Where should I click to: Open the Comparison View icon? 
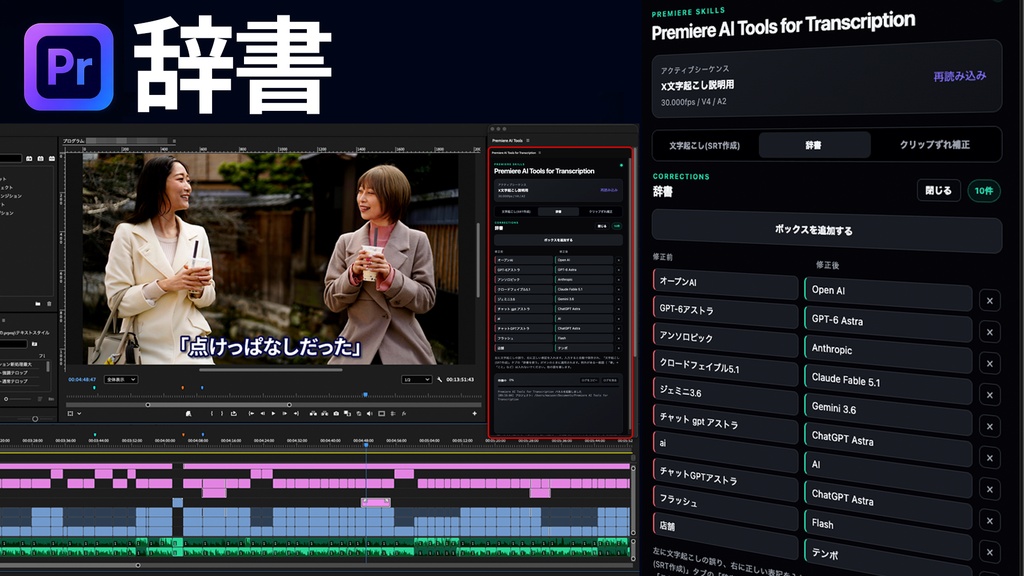coord(347,413)
